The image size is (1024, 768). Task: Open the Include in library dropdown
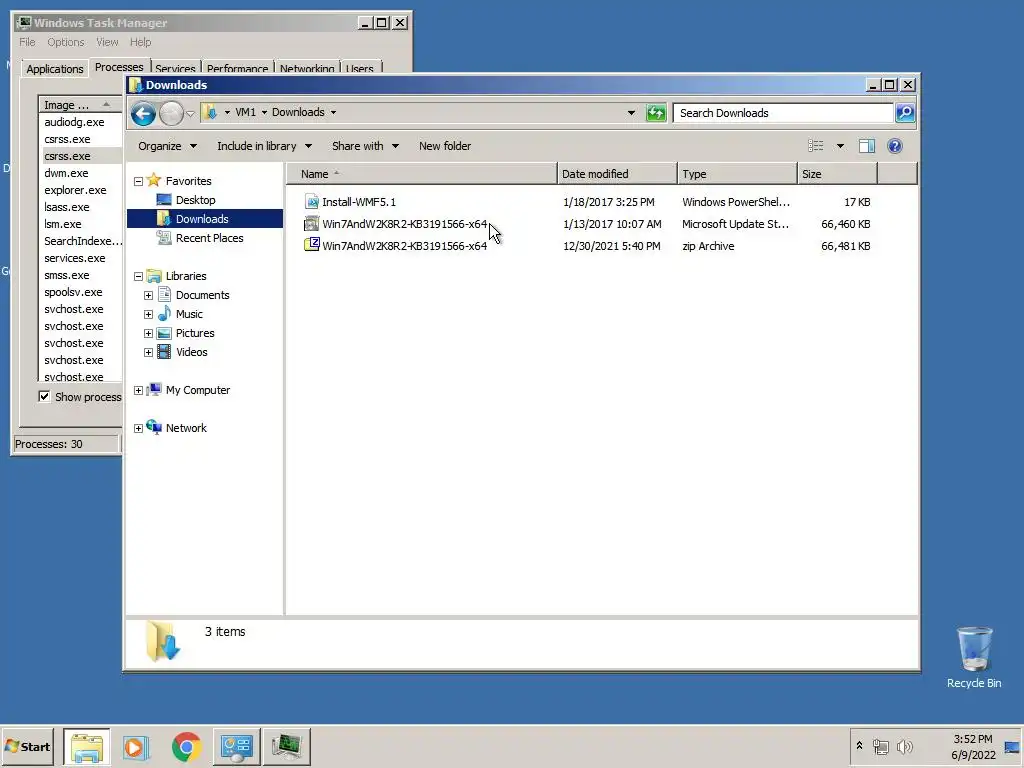(264, 146)
